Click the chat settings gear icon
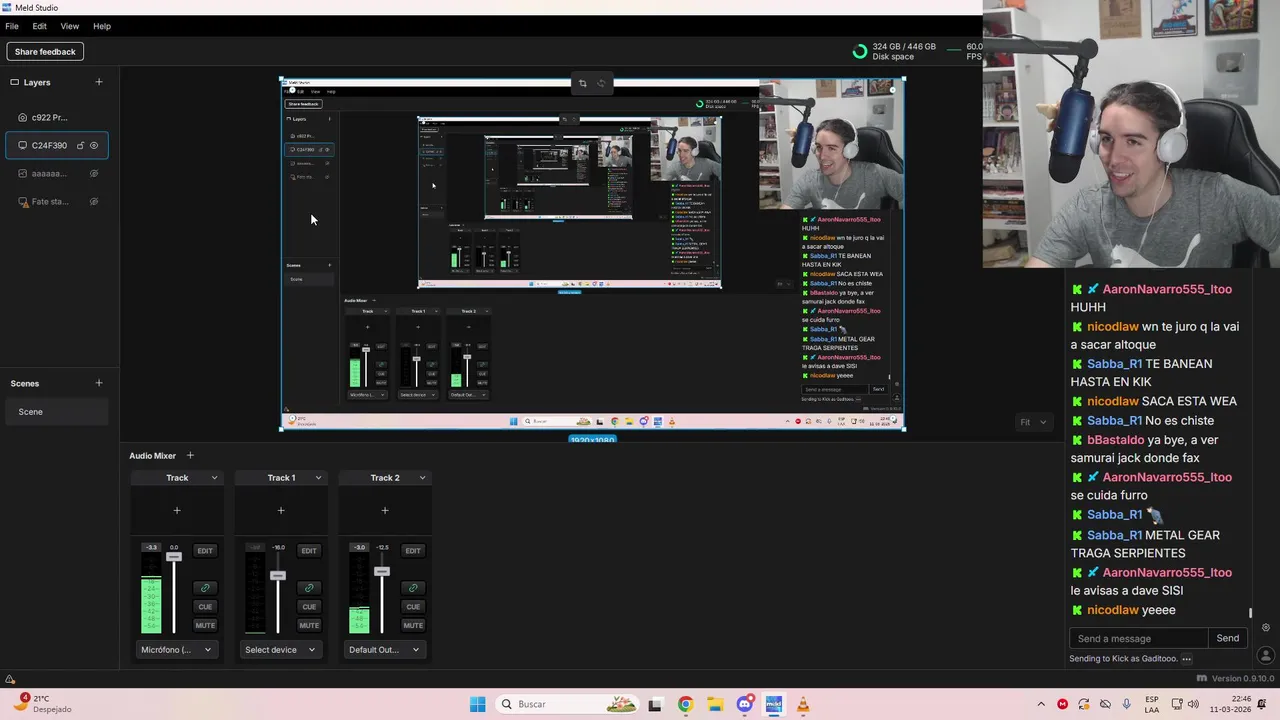This screenshot has width=1280, height=720. pos(1265,628)
